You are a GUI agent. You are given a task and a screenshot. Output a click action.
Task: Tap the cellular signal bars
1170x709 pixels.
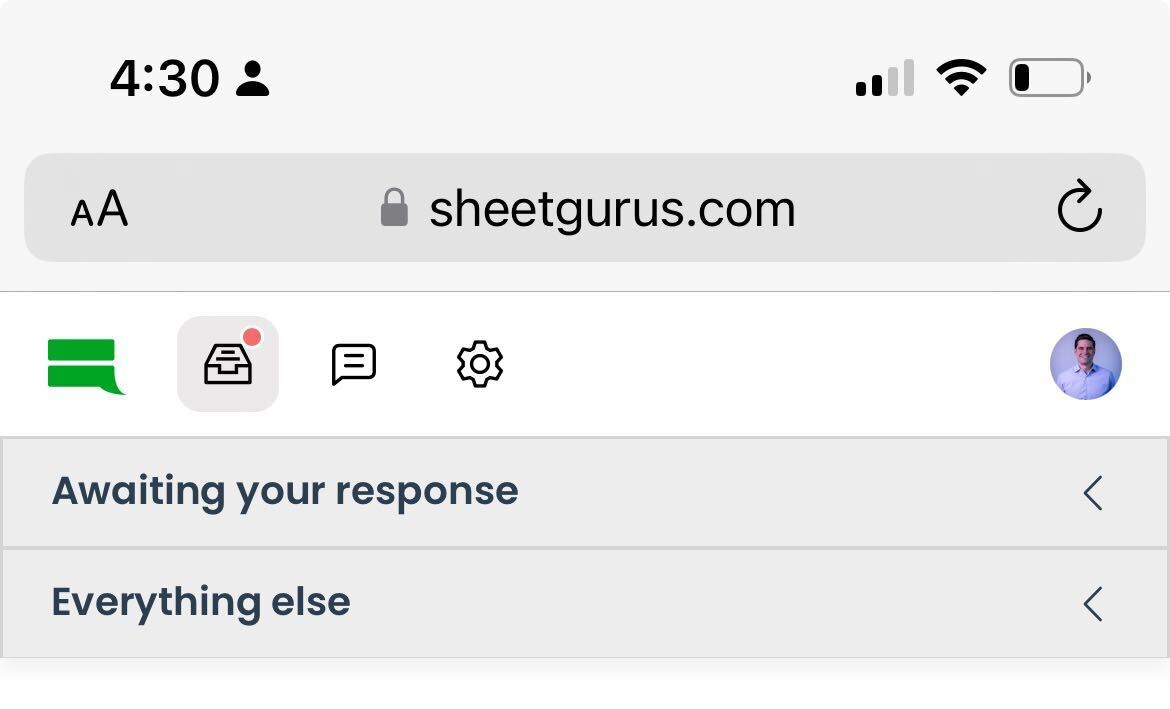885,78
